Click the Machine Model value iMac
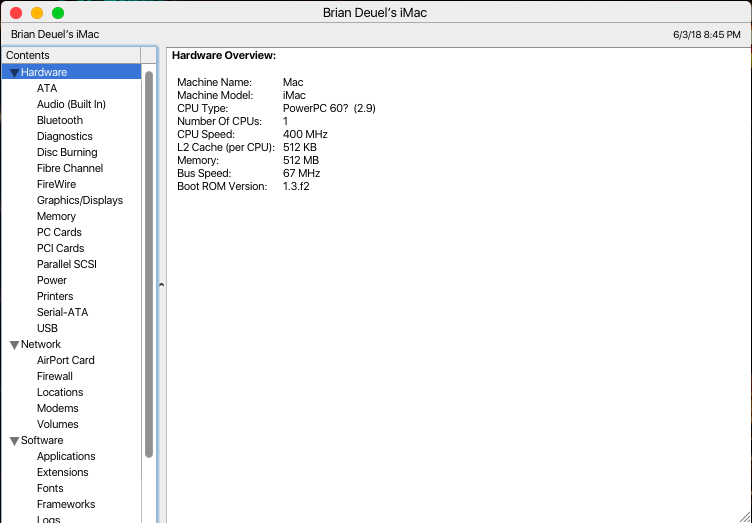This screenshot has width=752, height=523. point(294,95)
